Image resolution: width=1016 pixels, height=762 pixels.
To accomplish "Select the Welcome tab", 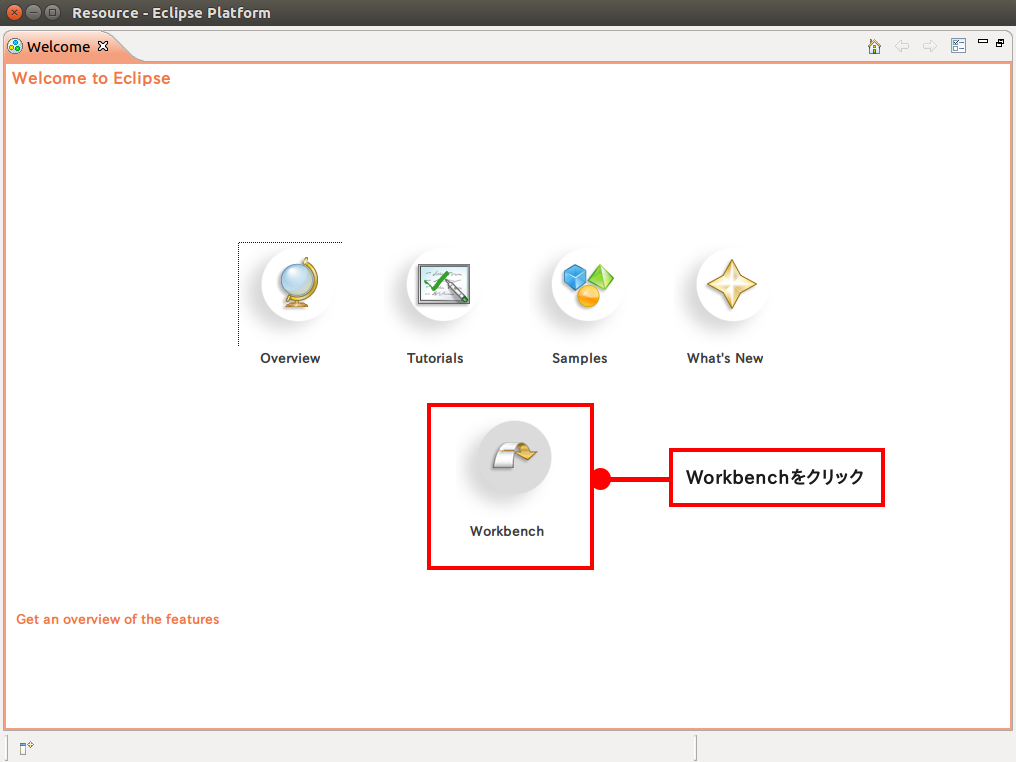I will coord(58,47).
